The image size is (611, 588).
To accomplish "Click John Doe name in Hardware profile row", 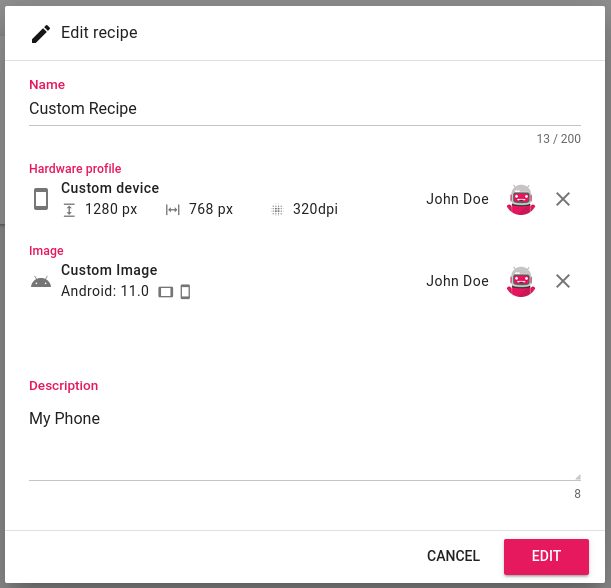I will 457,199.
